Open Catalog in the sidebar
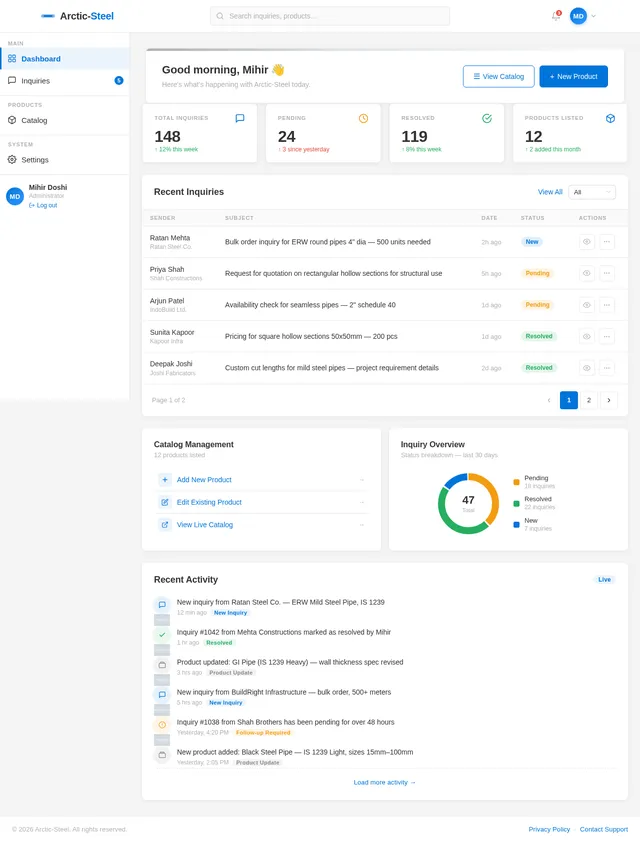This screenshot has width=640, height=842. point(64,120)
